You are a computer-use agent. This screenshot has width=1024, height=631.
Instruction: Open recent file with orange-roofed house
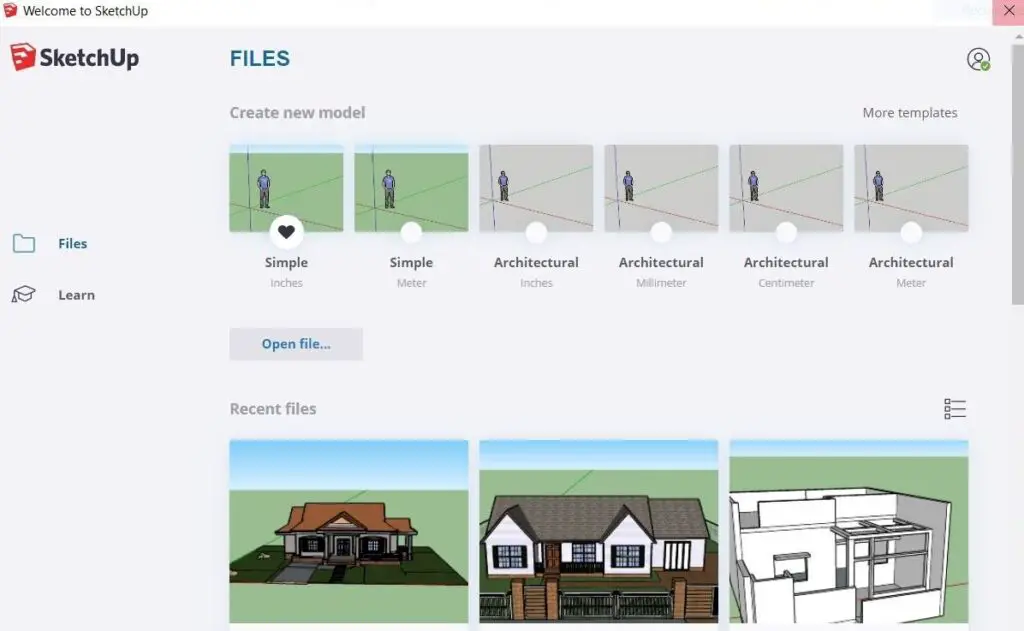[x=349, y=532]
